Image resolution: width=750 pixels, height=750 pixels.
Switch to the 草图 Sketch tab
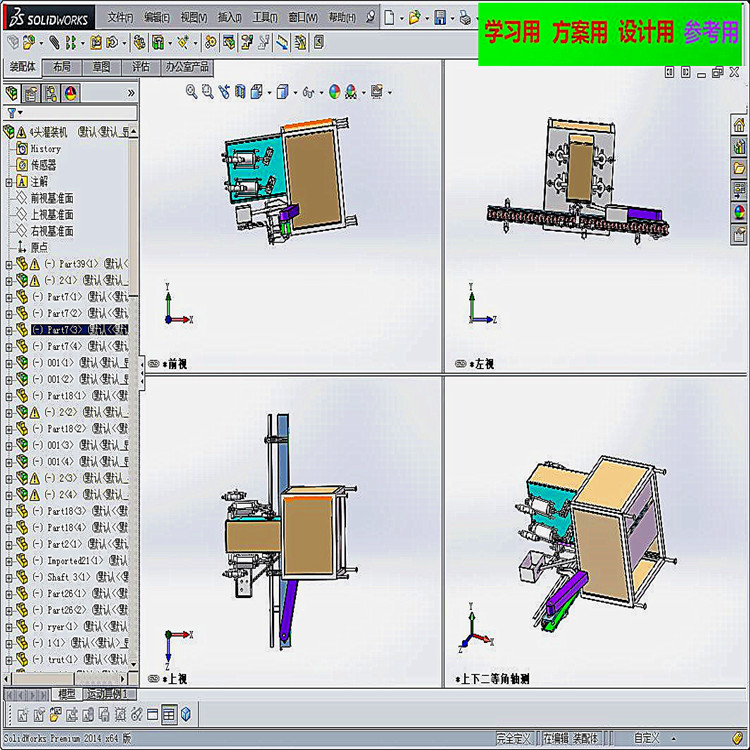[x=101, y=67]
